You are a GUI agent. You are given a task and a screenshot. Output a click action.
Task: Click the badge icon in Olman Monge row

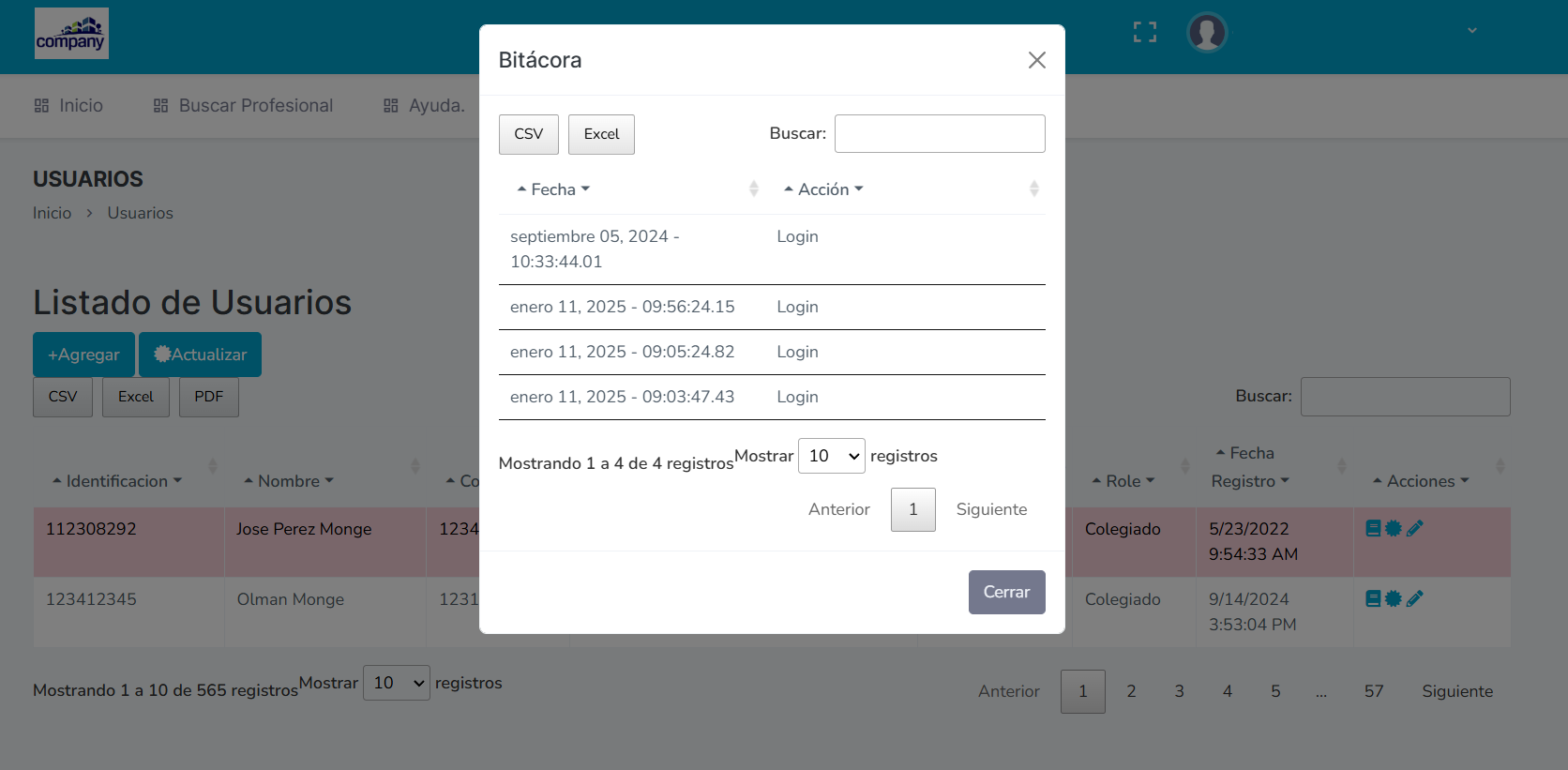coord(1394,598)
